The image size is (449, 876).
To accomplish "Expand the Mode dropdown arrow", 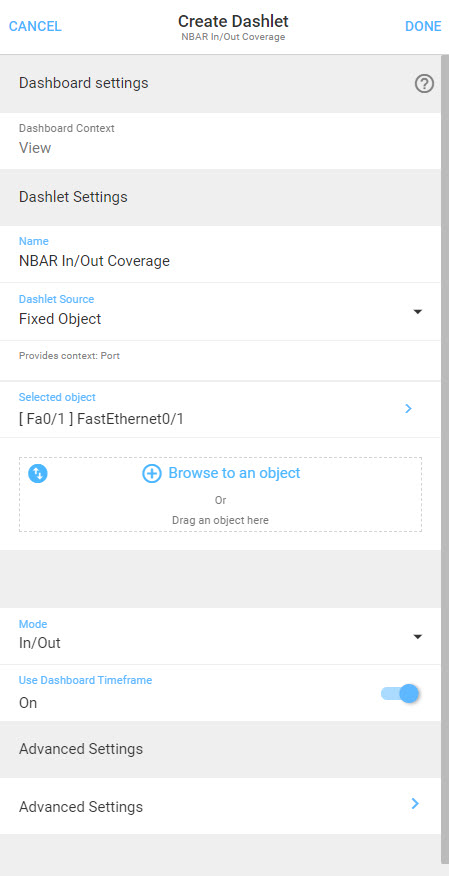I will [x=417, y=636].
